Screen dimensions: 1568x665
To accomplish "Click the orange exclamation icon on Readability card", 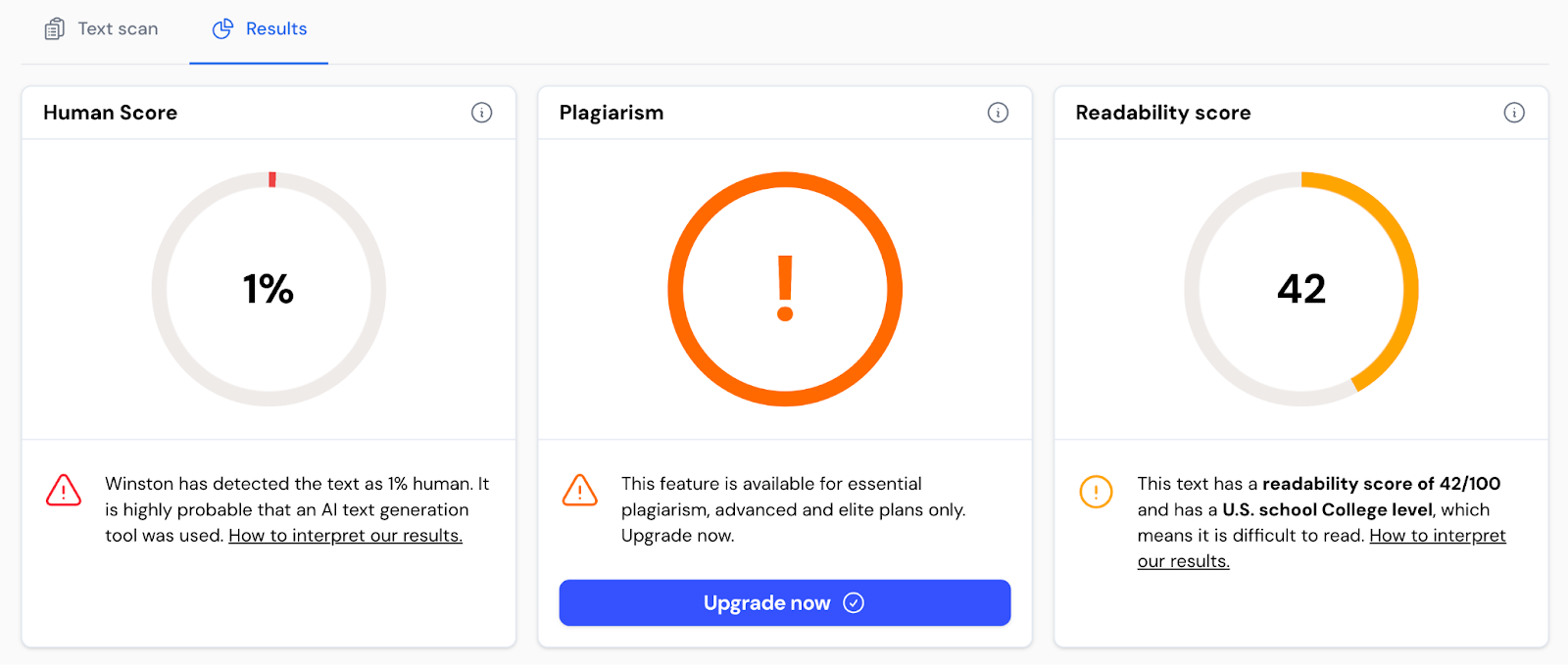I will coord(1097,493).
